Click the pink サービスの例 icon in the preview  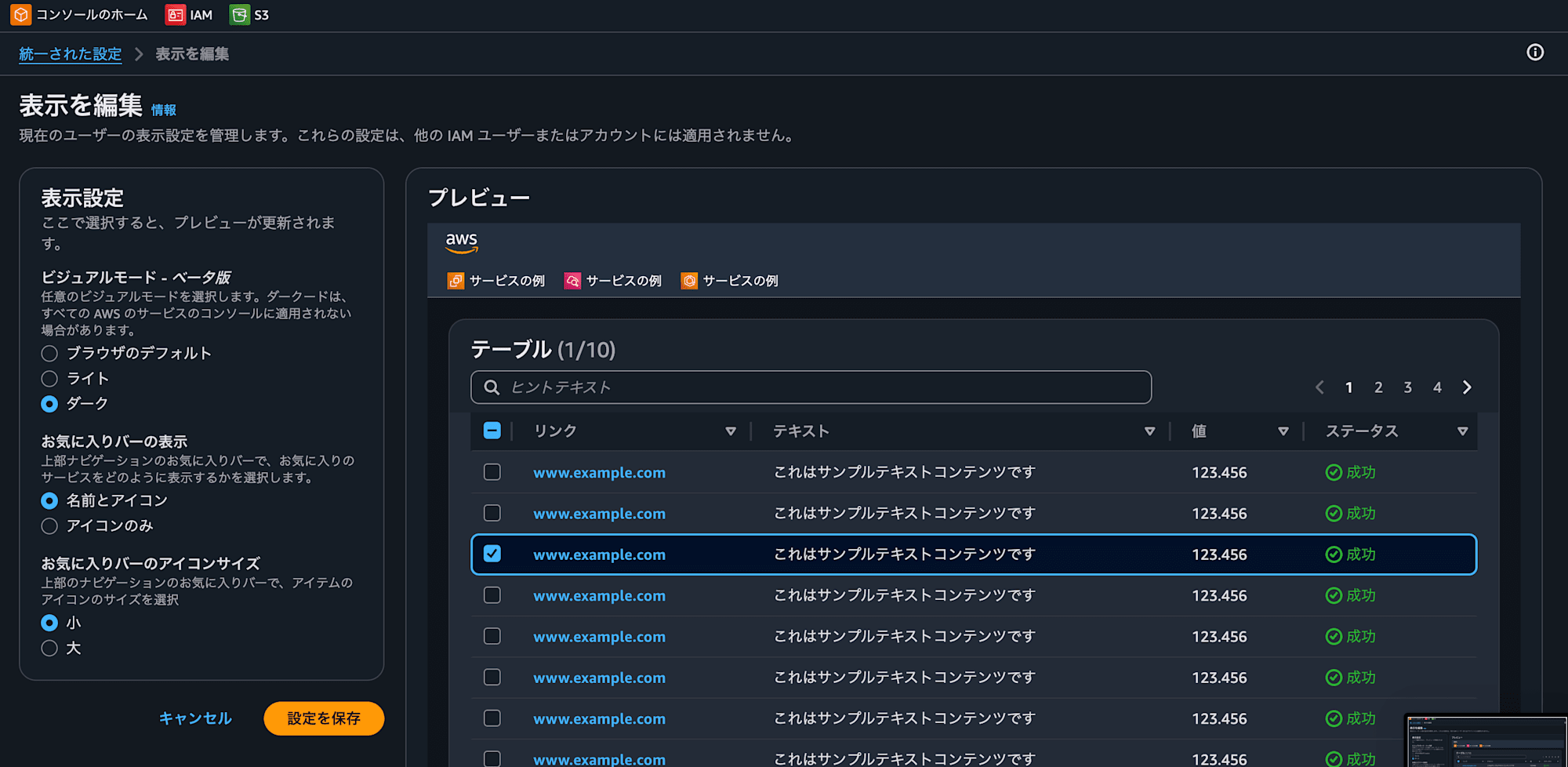click(x=572, y=280)
